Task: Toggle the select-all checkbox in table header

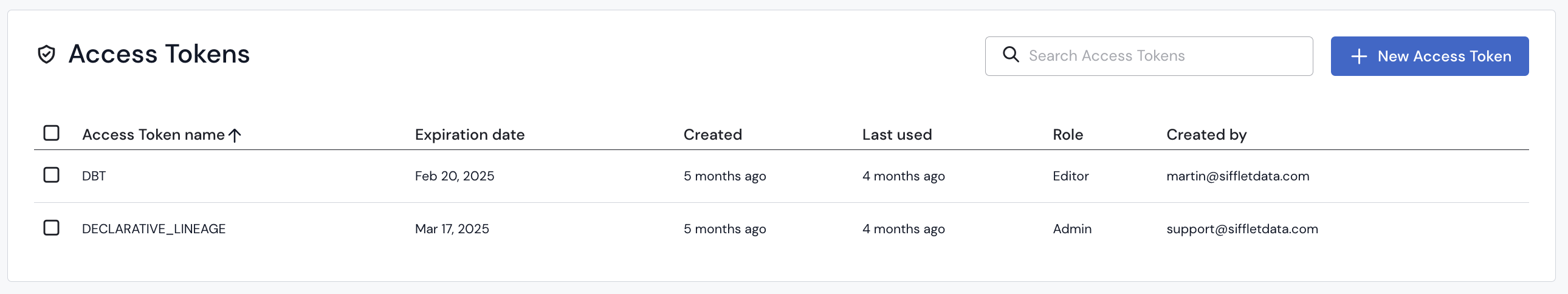Action: [x=52, y=133]
